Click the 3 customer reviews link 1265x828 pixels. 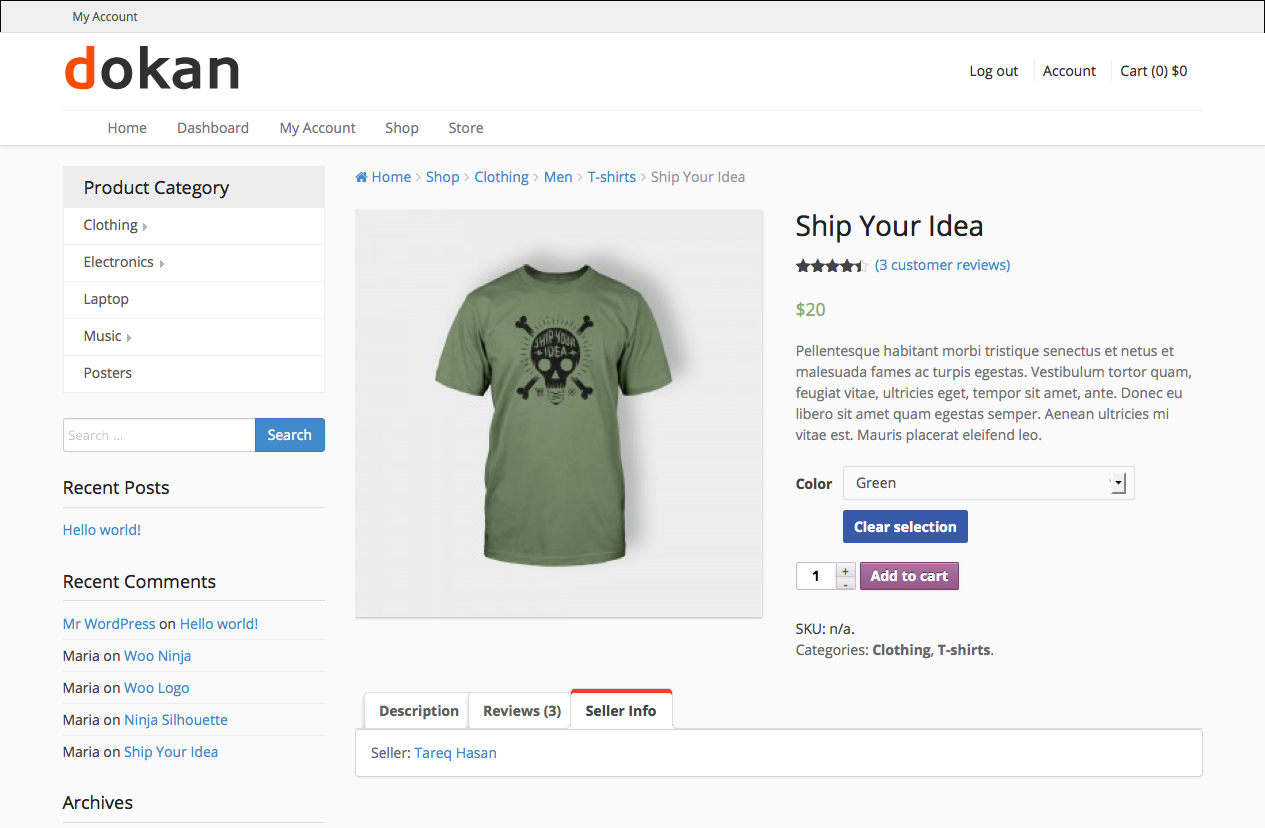pyautogui.click(x=942, y=265)
